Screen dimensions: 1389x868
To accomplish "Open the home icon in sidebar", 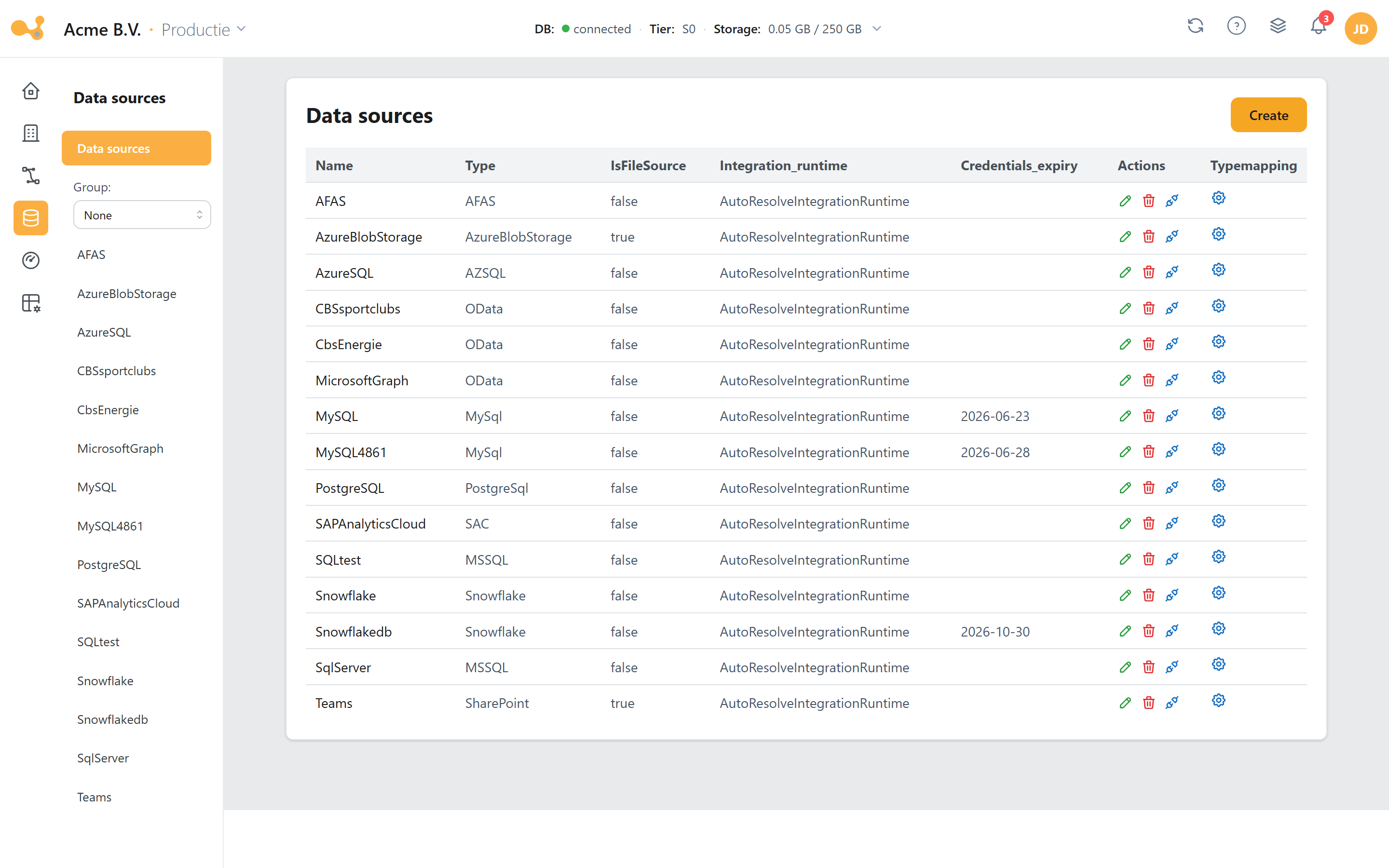I will [x=30, y=91].
